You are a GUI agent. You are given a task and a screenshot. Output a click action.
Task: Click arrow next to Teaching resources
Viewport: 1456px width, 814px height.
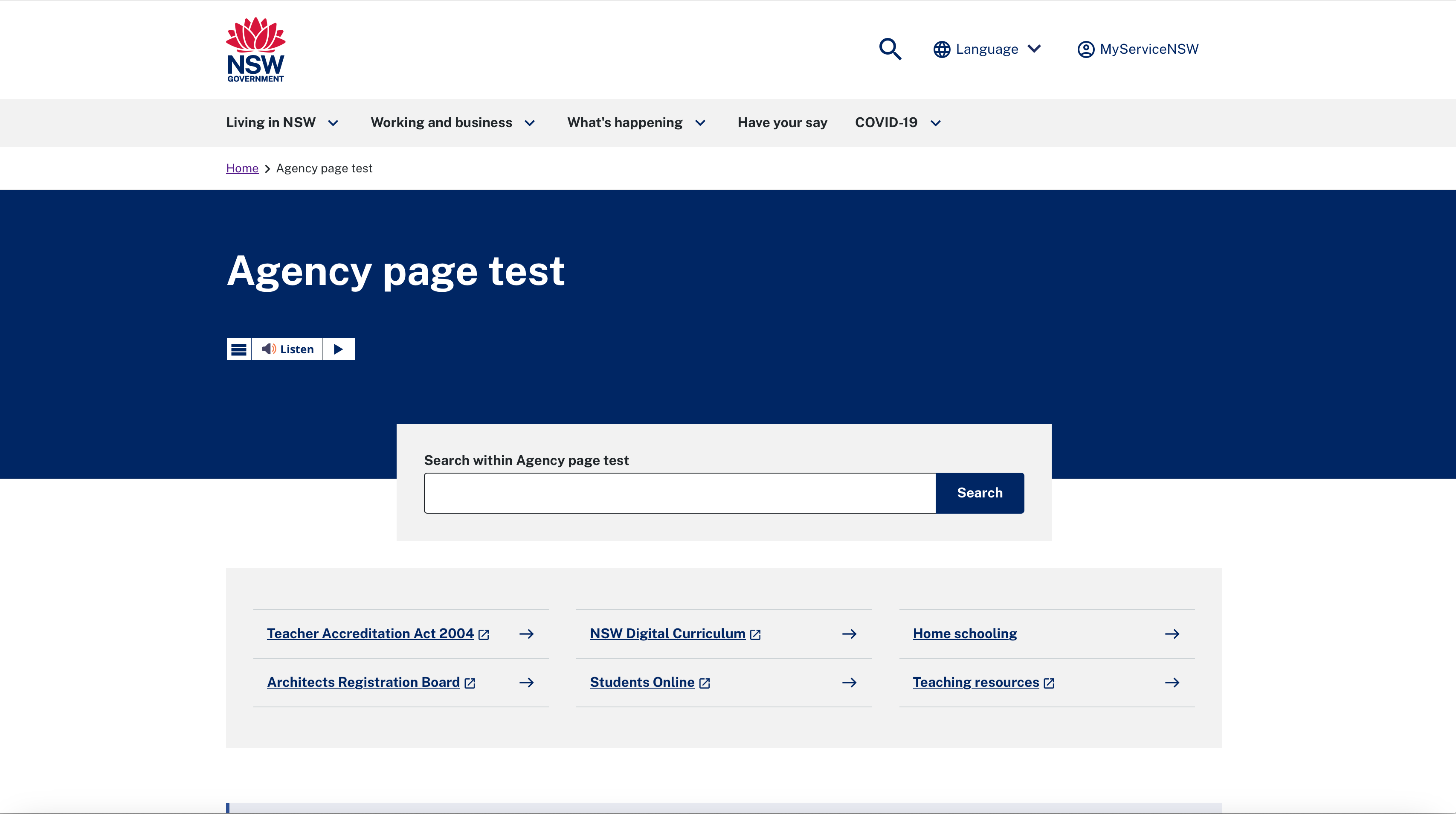point(1172,682)
